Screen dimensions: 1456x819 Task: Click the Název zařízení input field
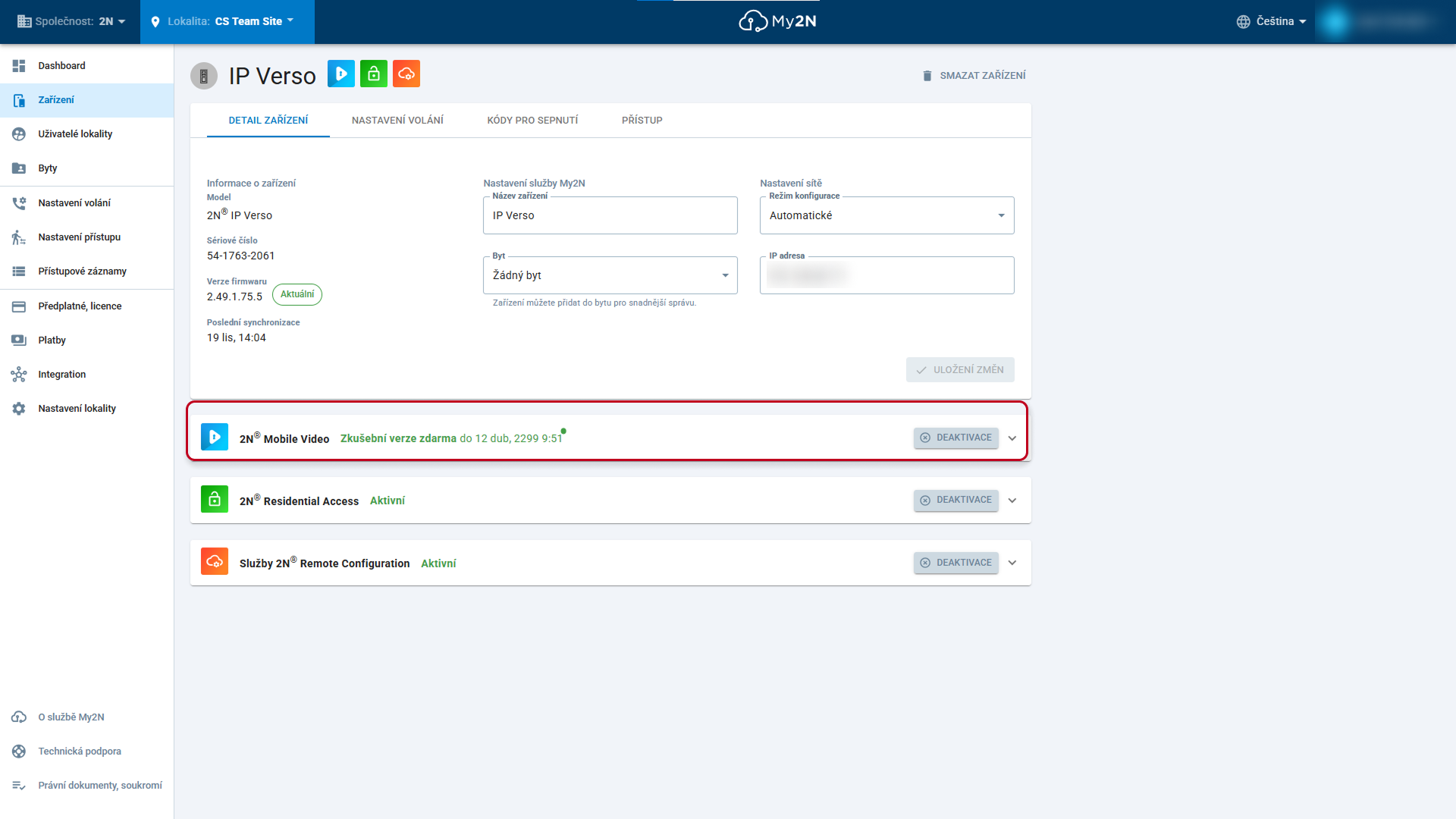pyautogui.click(x=610, y=215)
